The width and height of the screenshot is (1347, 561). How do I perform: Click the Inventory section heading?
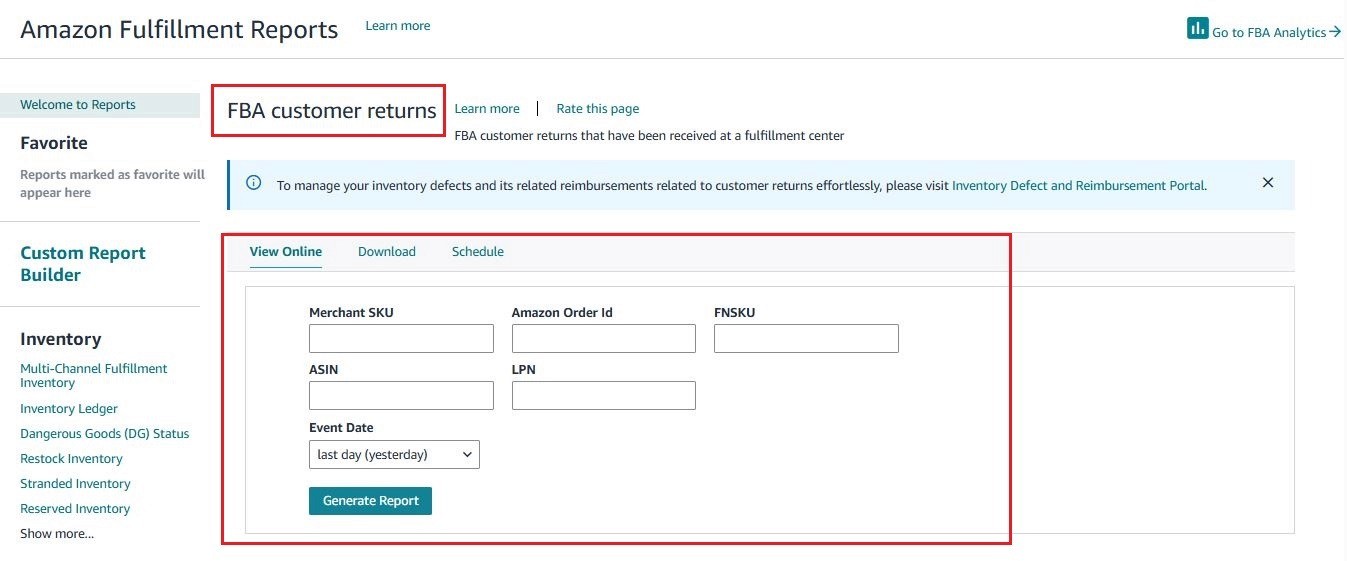coord(60,339)
